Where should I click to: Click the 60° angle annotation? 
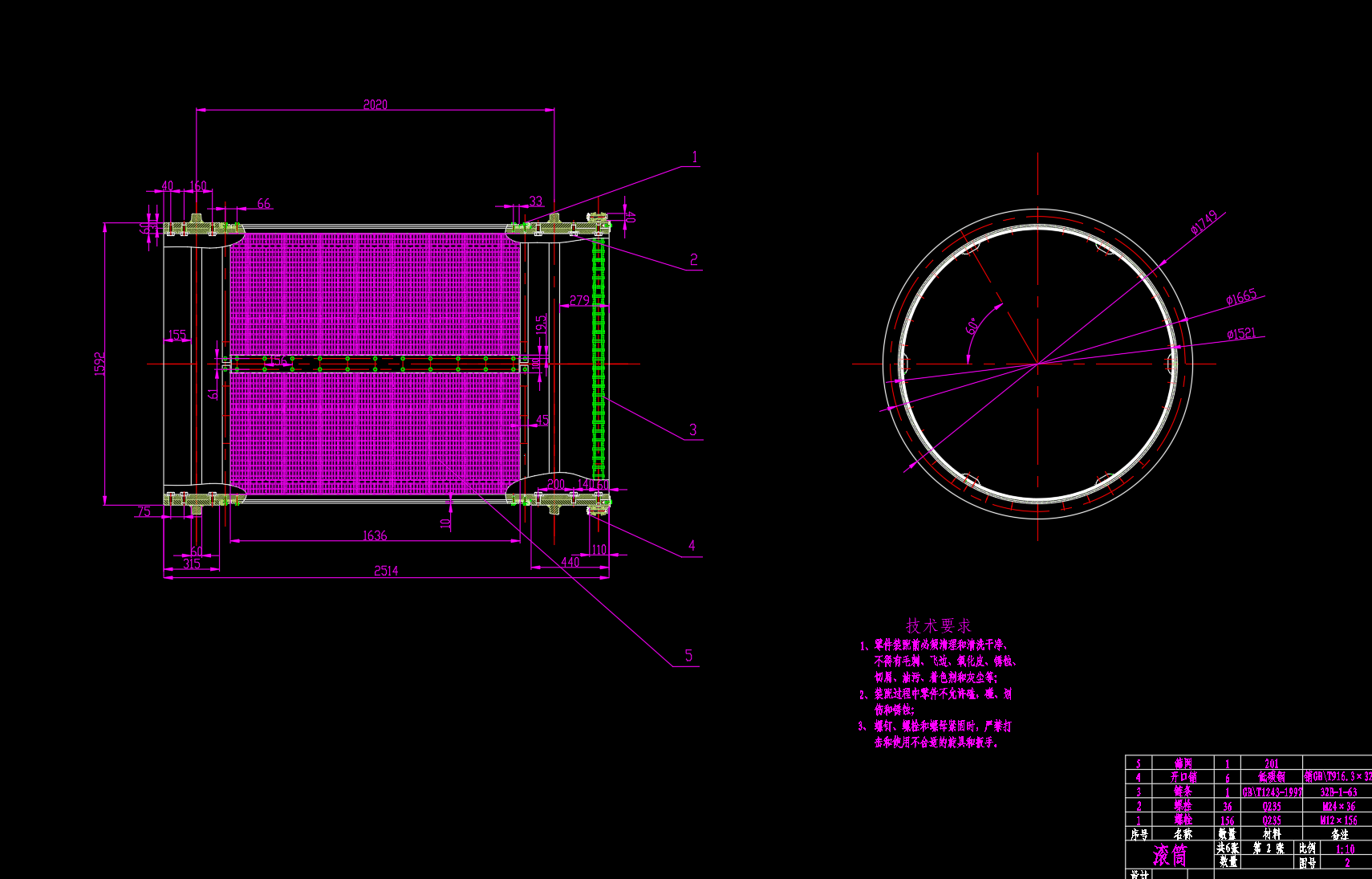[972, 325]
